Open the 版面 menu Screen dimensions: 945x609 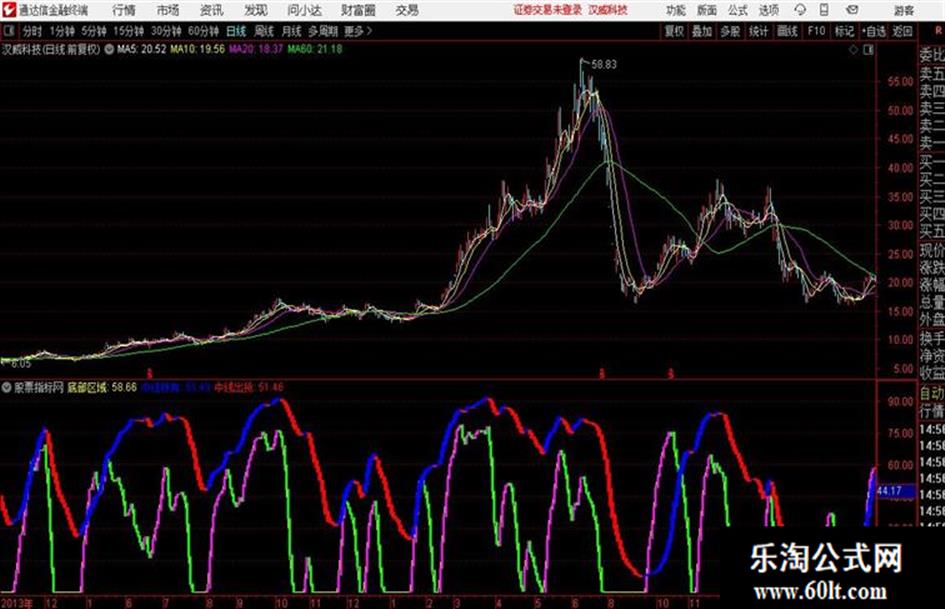pos(706,10)
